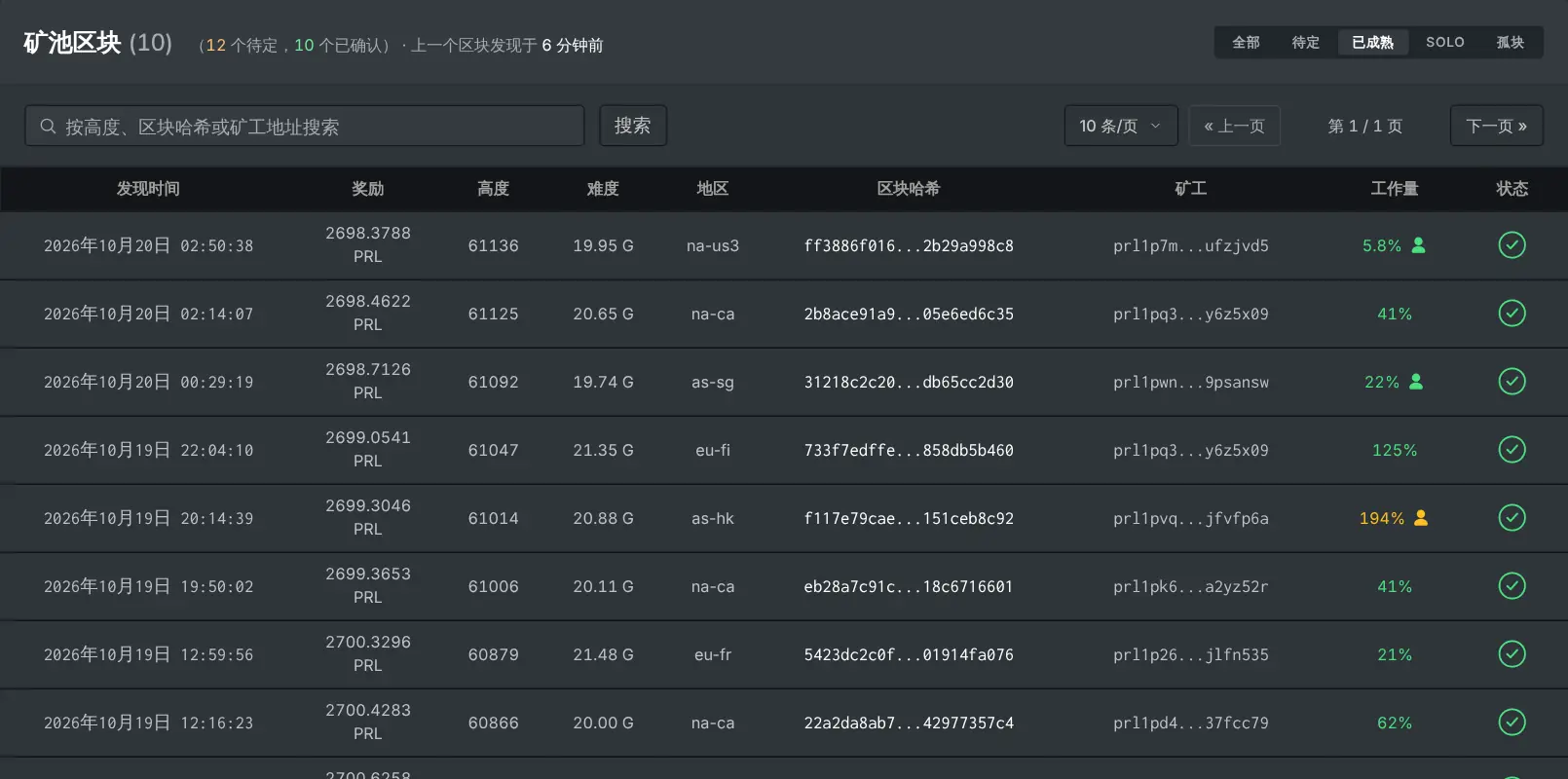Click solo miner icon next to 194%

[x=1421, y=518]
